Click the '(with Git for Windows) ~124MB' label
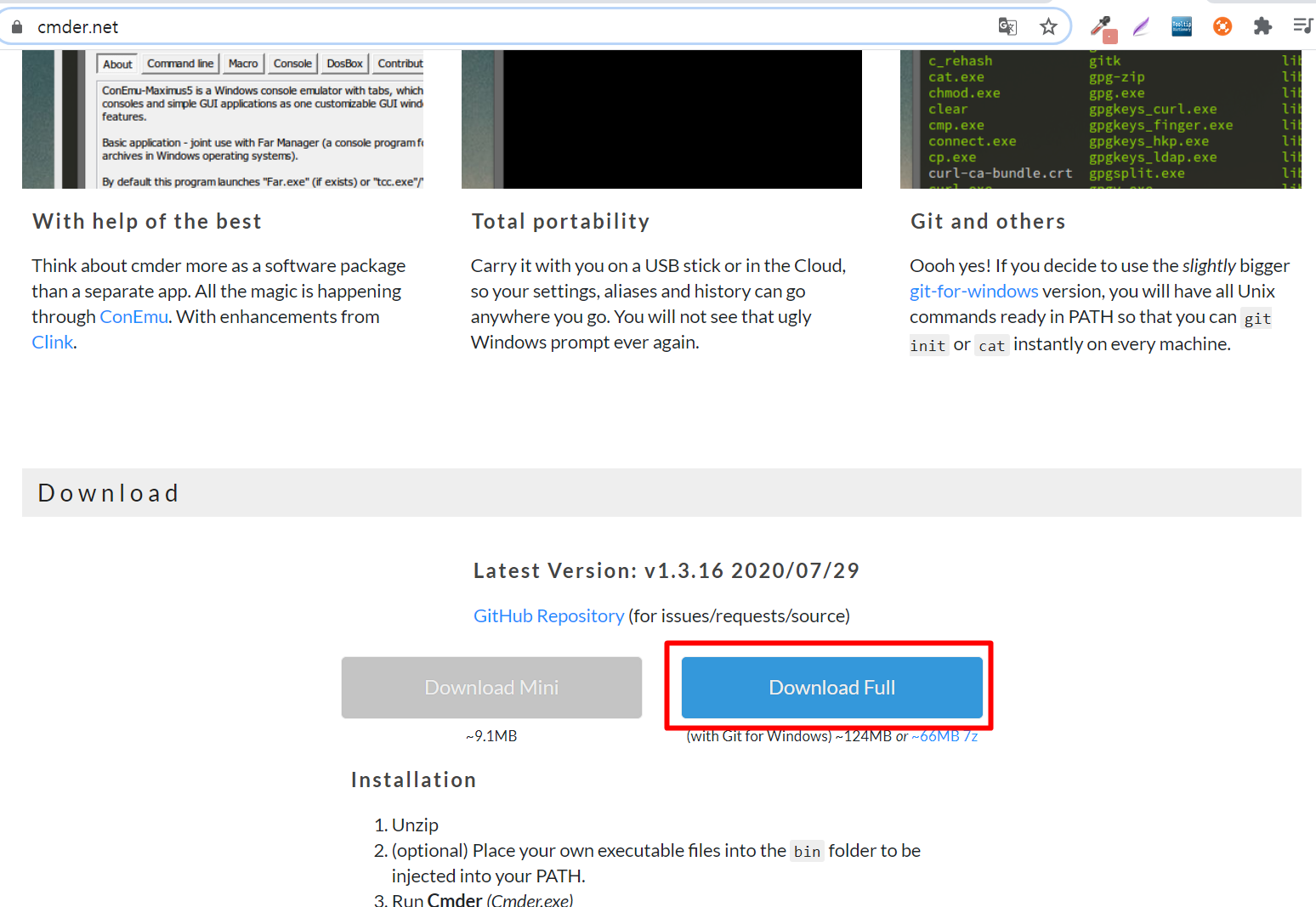Screen dimensions: 1316x907 click(x=789, y=736)
